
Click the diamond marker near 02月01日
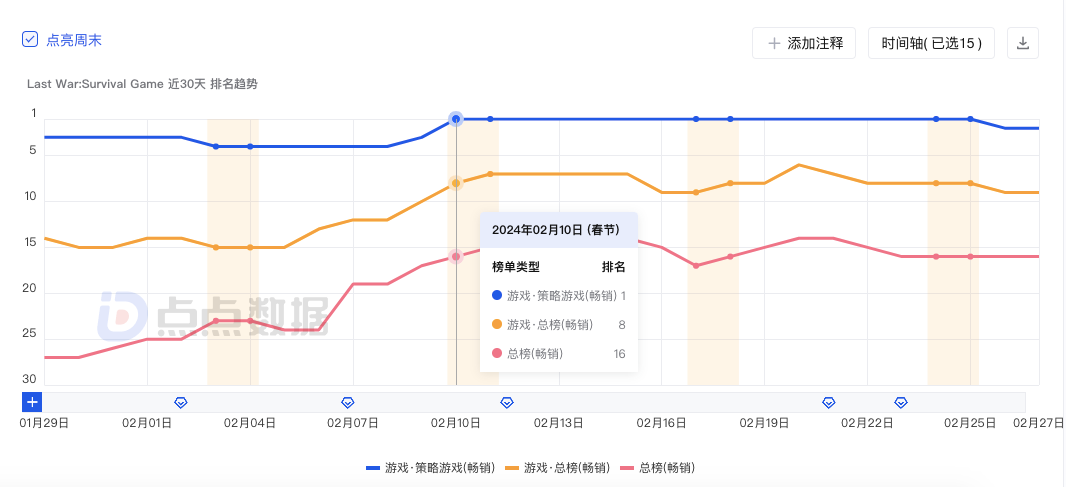(181, 402)
